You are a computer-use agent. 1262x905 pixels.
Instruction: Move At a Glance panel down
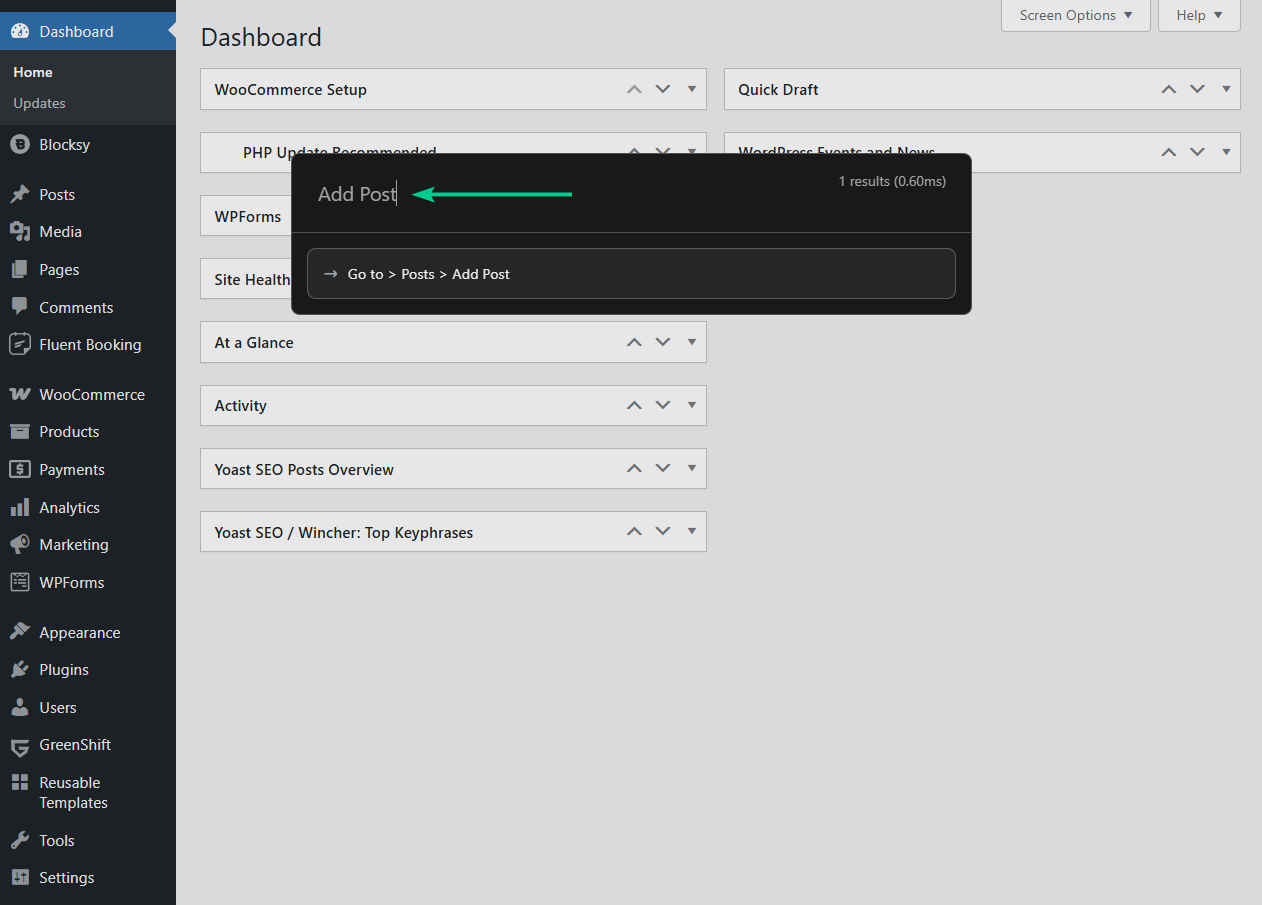(662, 342)
